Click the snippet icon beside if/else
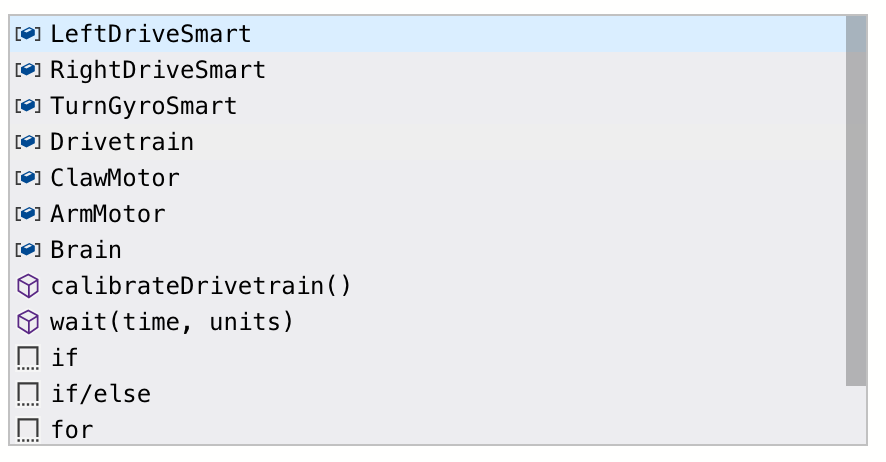 click(28, 394)
